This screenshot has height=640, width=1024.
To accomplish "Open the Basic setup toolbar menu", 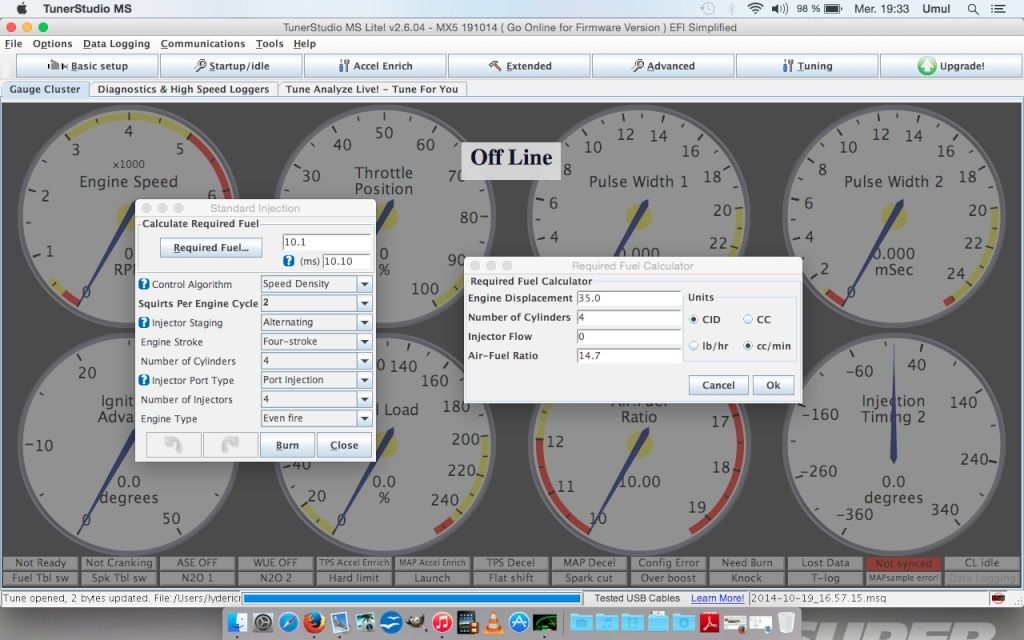I will tap(87, 66).
